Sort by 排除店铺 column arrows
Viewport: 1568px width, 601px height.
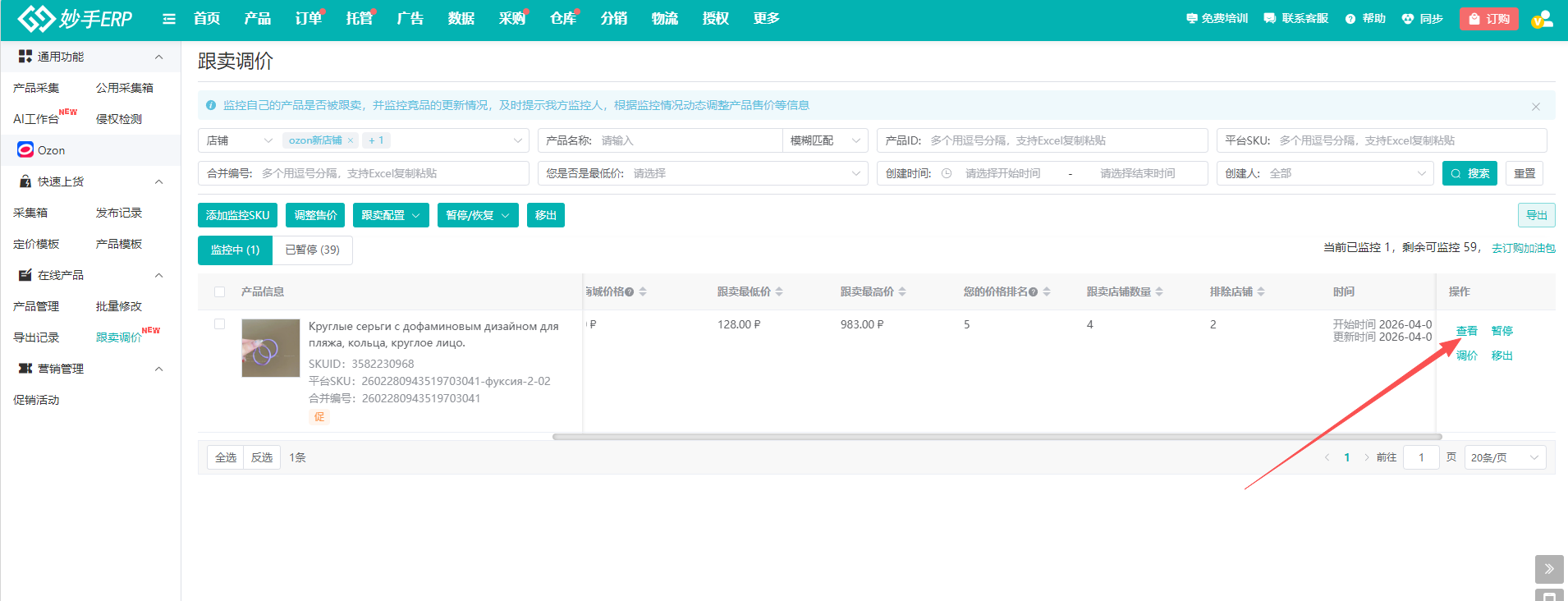pos(1261,291)
